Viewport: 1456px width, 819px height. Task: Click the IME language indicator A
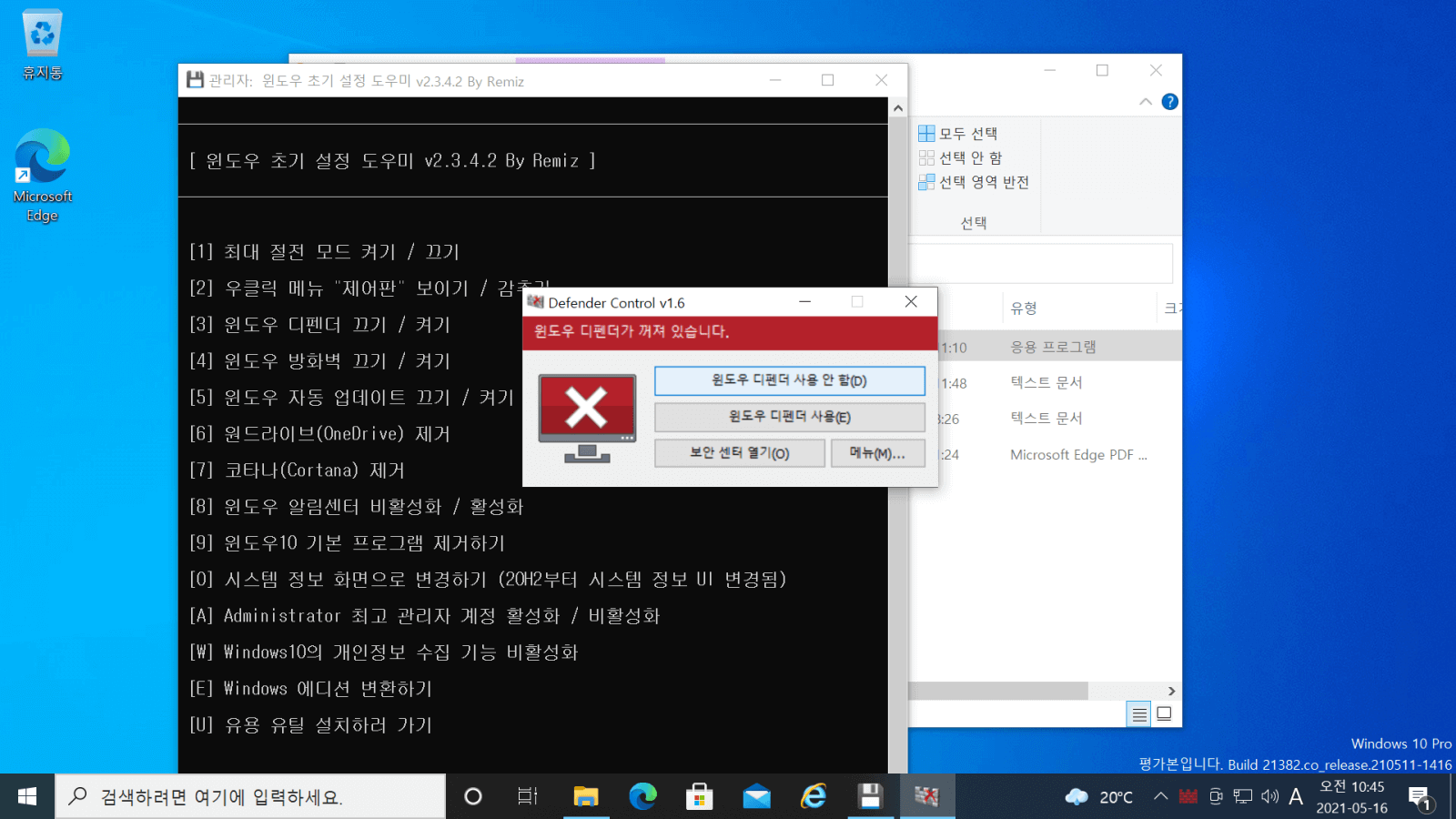click(x=1296, y=796)
